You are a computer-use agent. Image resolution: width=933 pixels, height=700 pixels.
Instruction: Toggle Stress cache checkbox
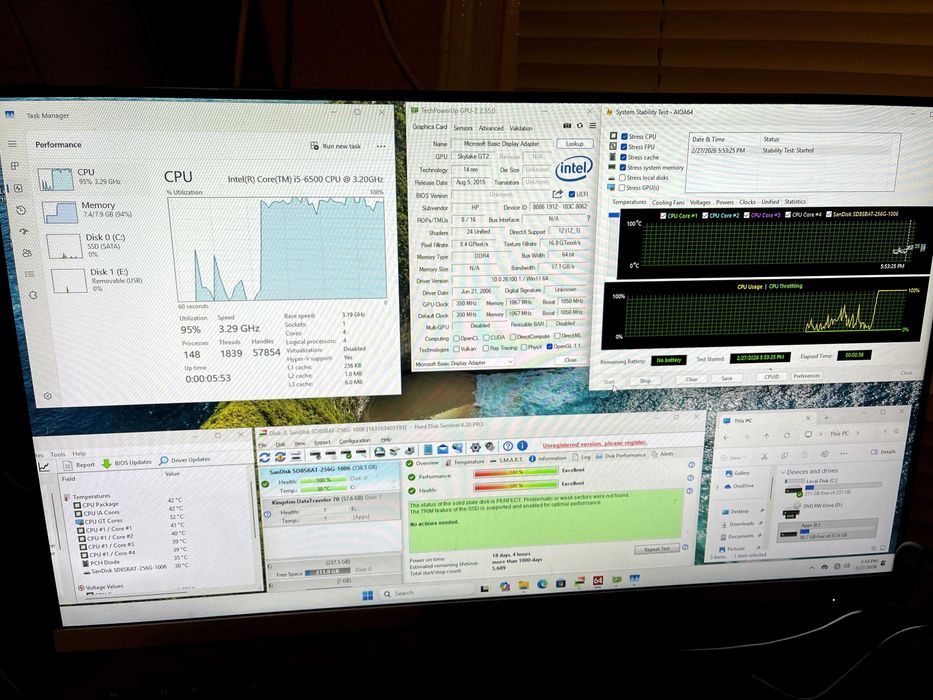623,157
